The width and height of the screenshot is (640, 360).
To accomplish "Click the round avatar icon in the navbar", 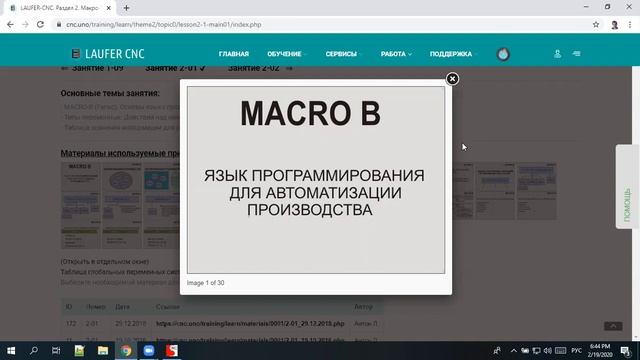I will (503, 54).
